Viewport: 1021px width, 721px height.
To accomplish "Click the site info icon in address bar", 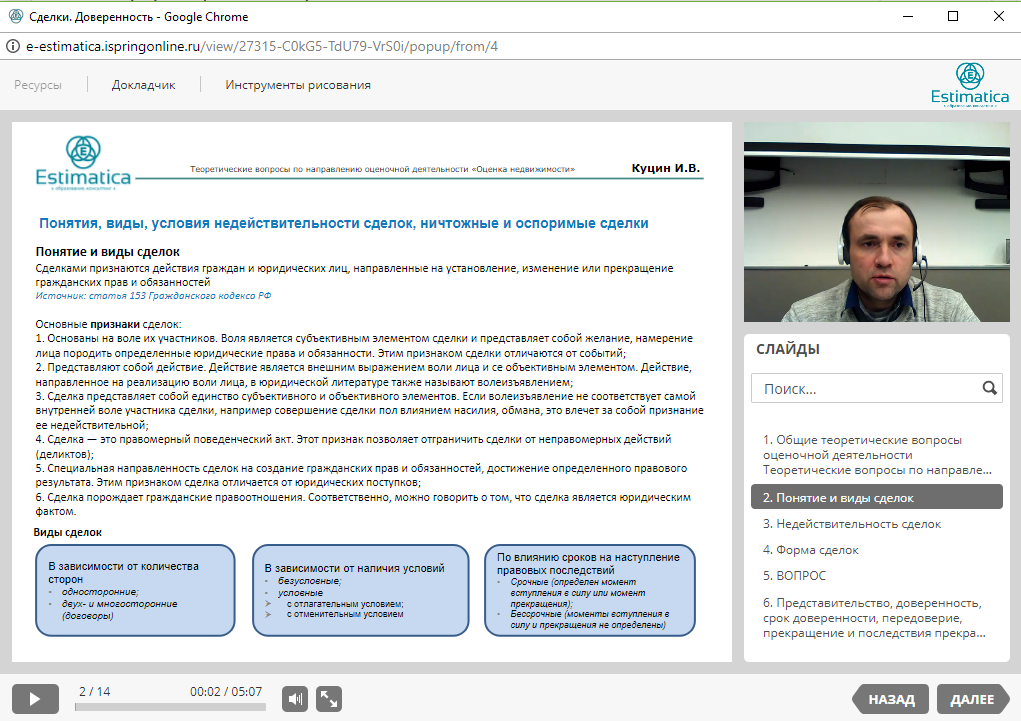I will tap(12, 46).
